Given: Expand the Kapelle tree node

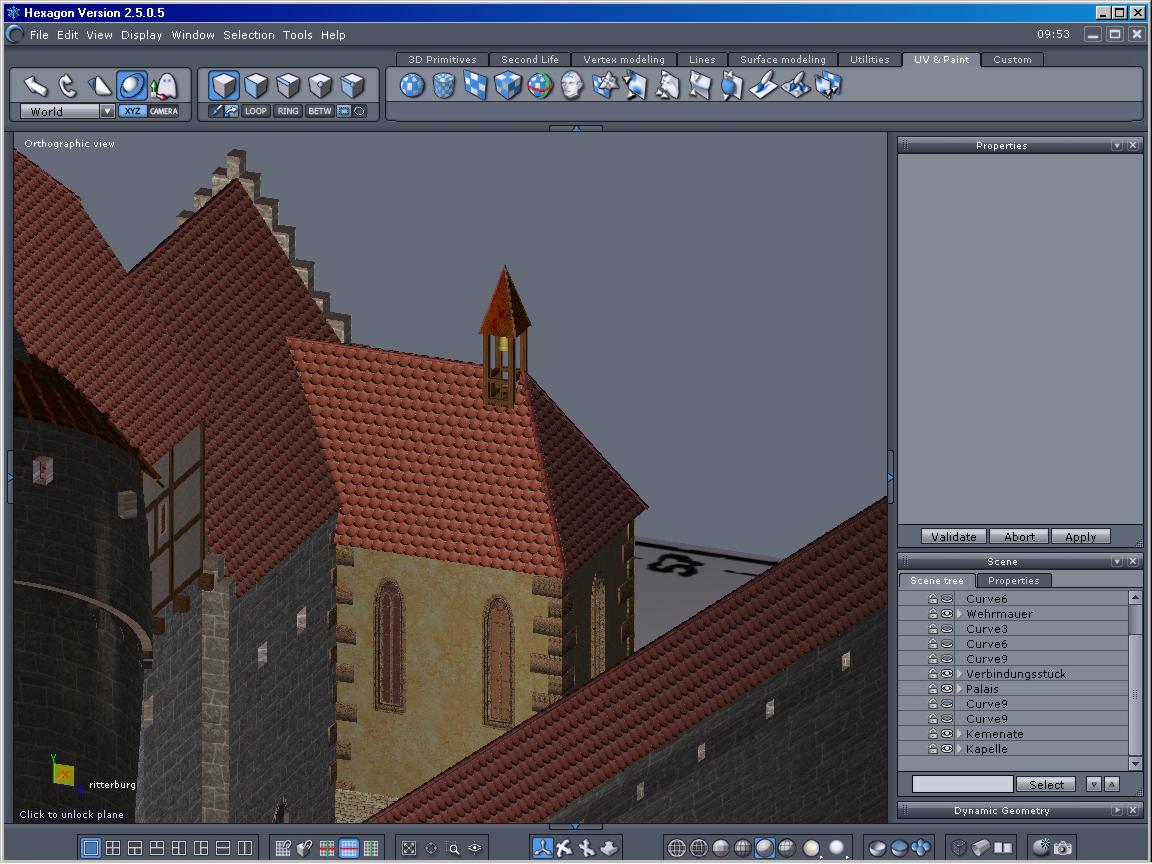Looking at the screenshot, I should click(960, 749).
